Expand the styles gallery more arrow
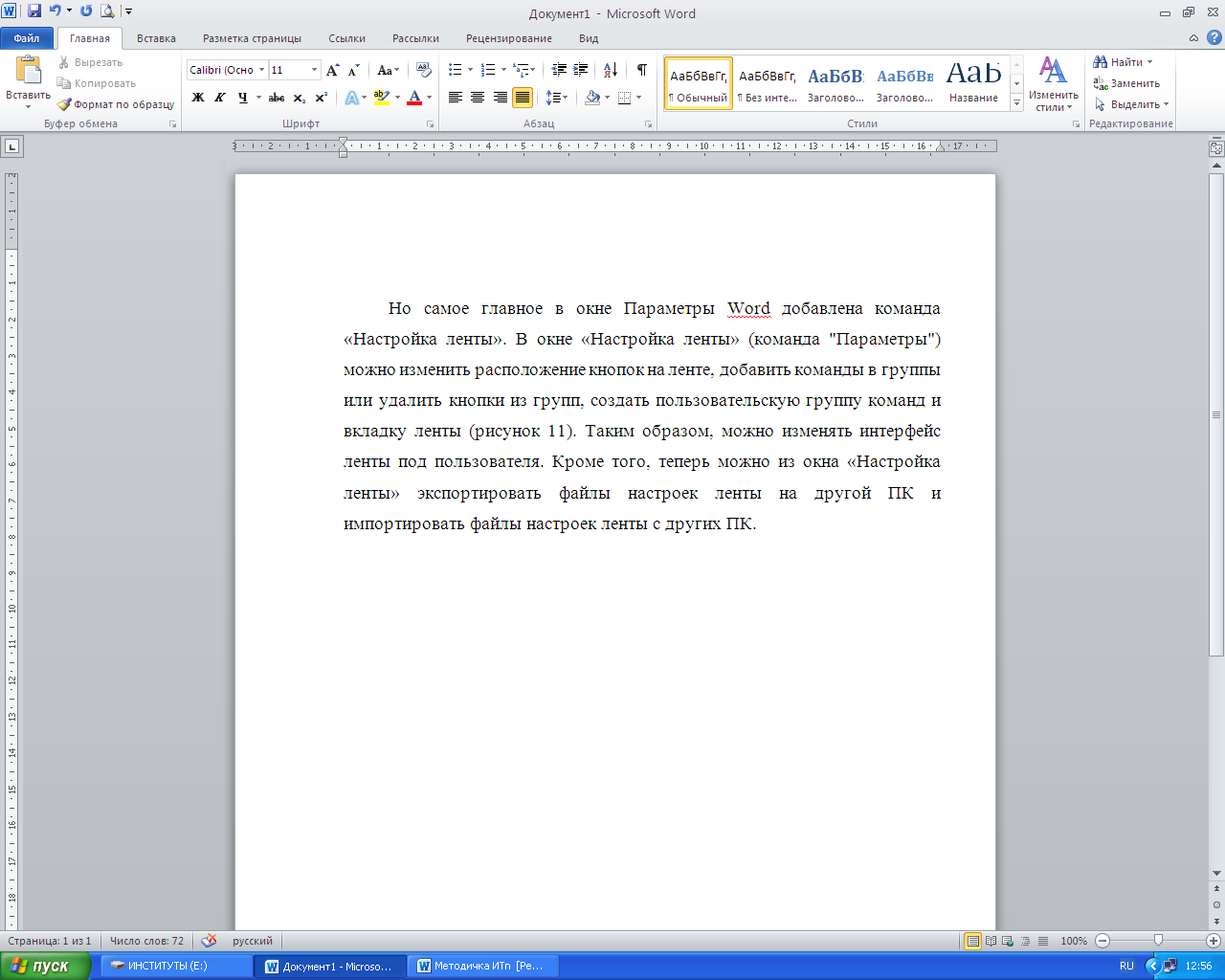This screenshot has width=1225, height=980. click(1017, 104)
